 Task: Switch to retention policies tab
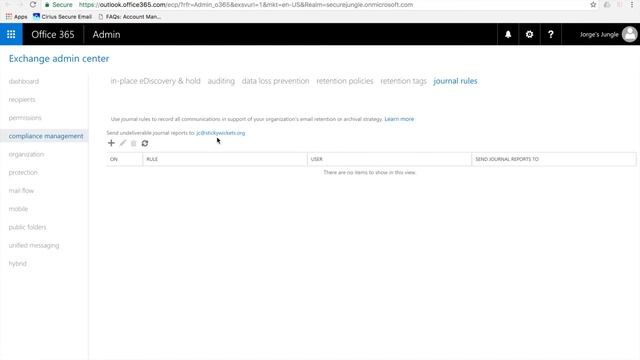click(x=344, y=81)
